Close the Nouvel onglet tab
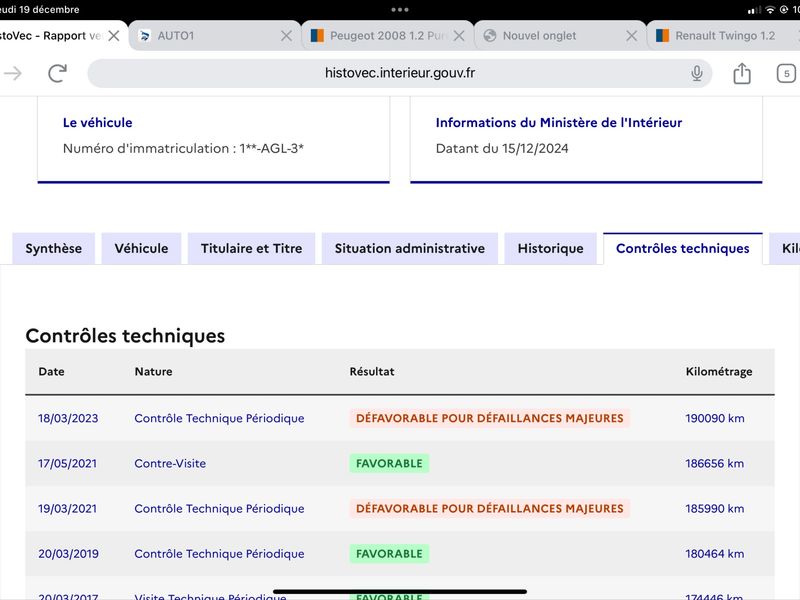Viewport: 800px width, 600px height. click(x=631, y=36)
